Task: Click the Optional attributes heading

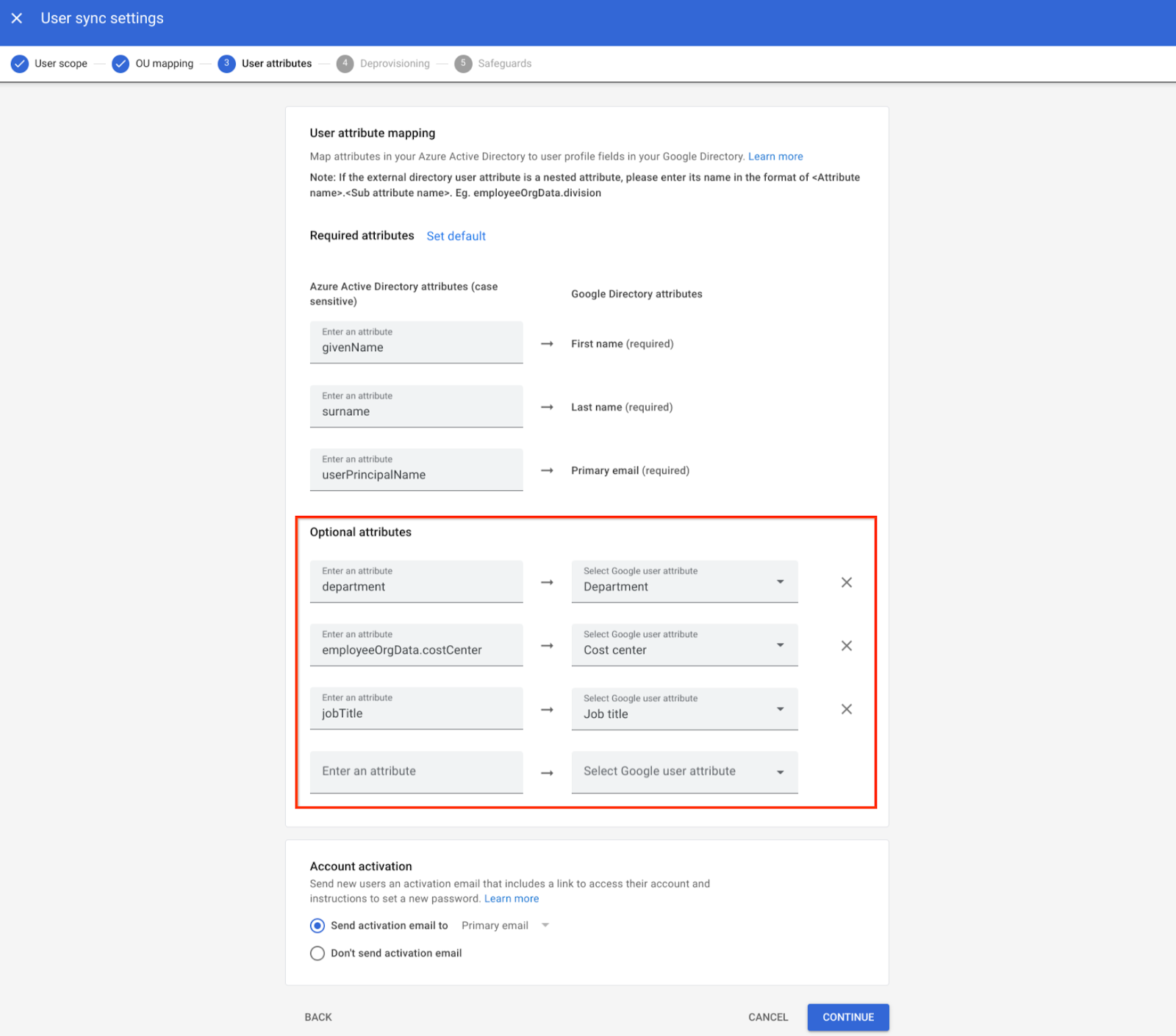Action: (361, 532)
